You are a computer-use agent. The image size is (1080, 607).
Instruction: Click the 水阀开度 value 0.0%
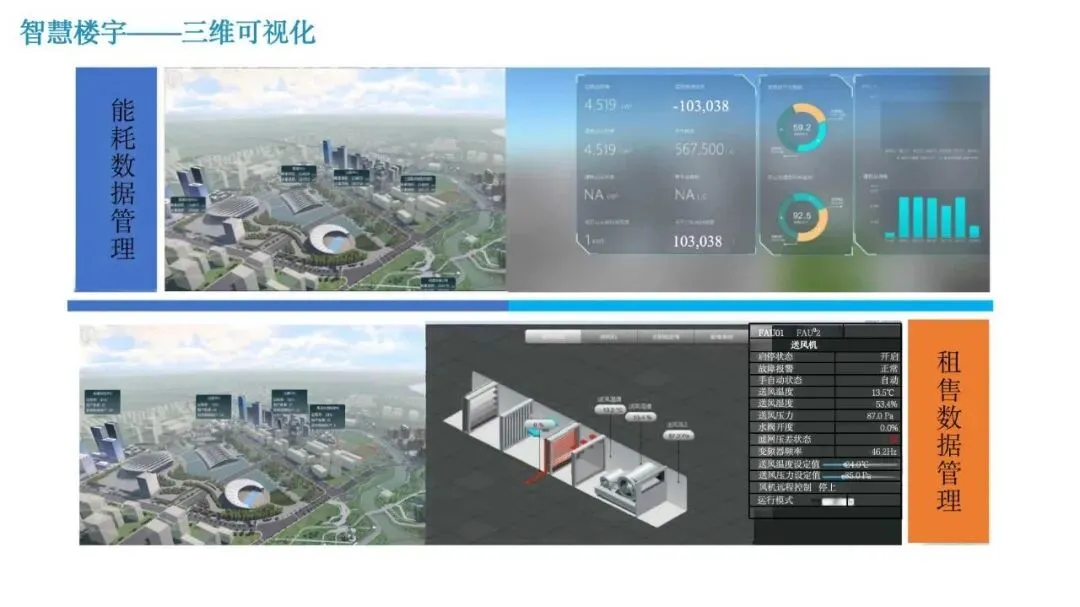click(x=889, y=427)
